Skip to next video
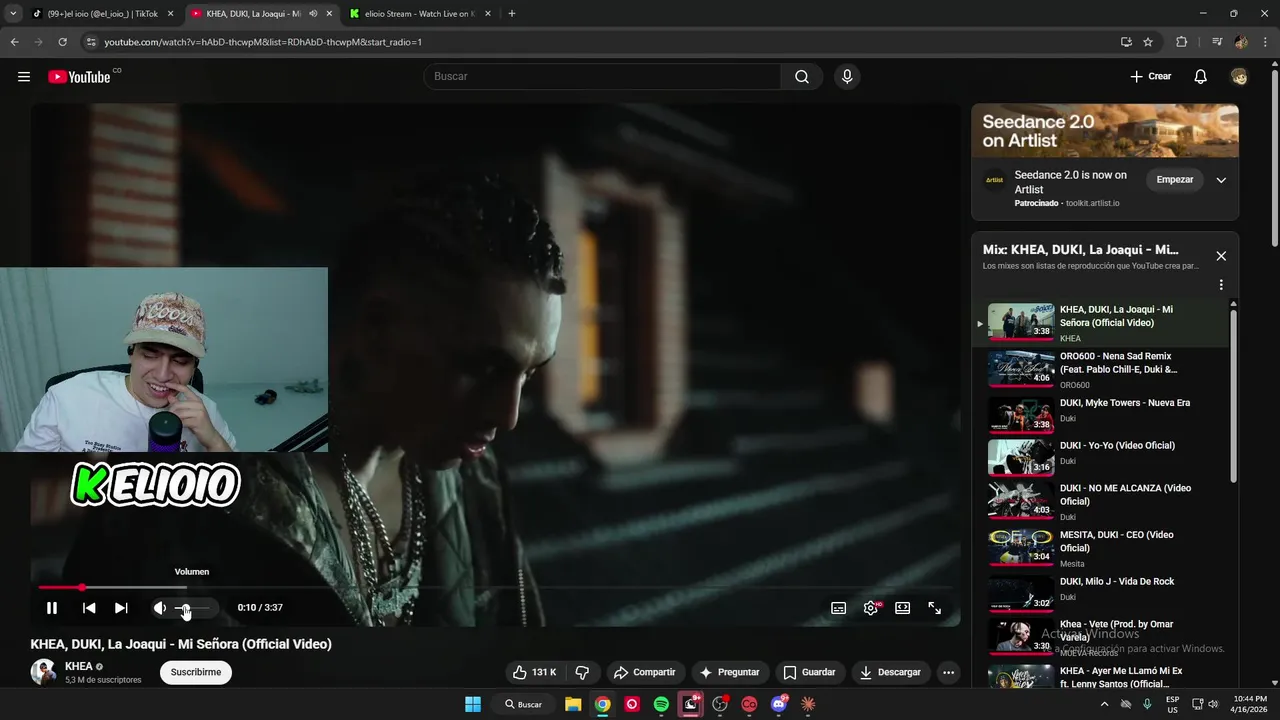 [121, 608]
